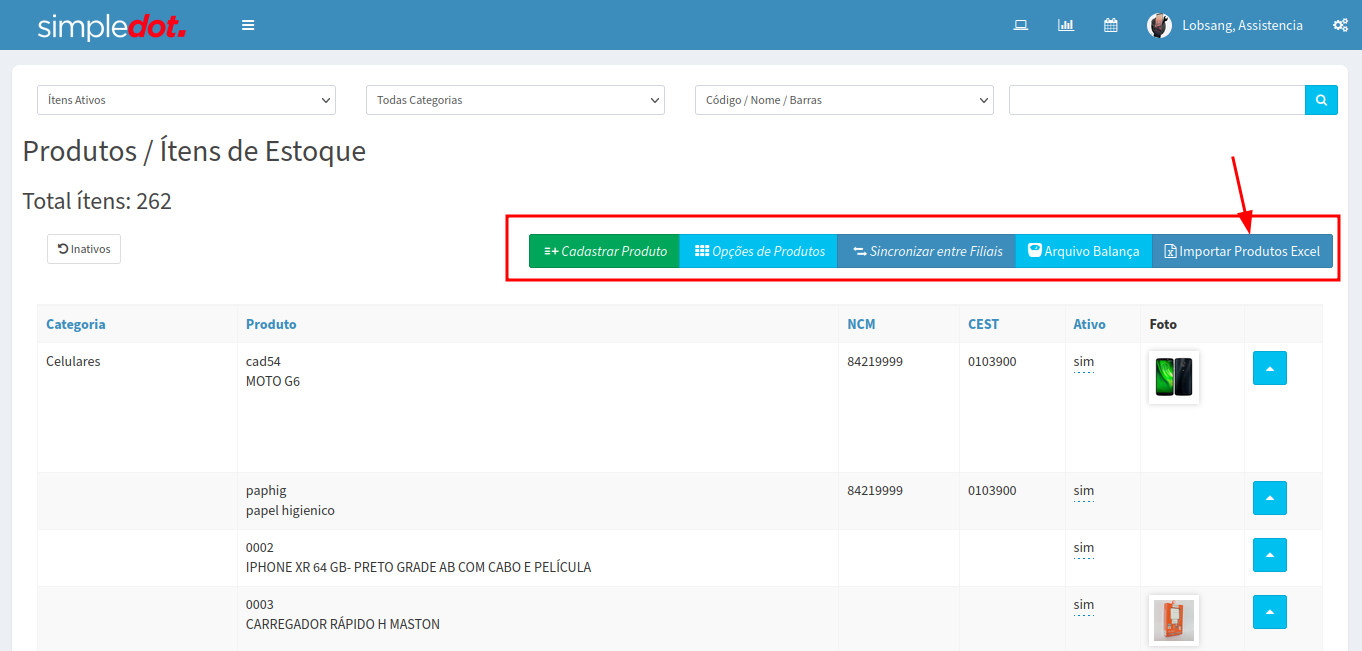
Task: Click the simpledot logo
Action: [111, 26]
